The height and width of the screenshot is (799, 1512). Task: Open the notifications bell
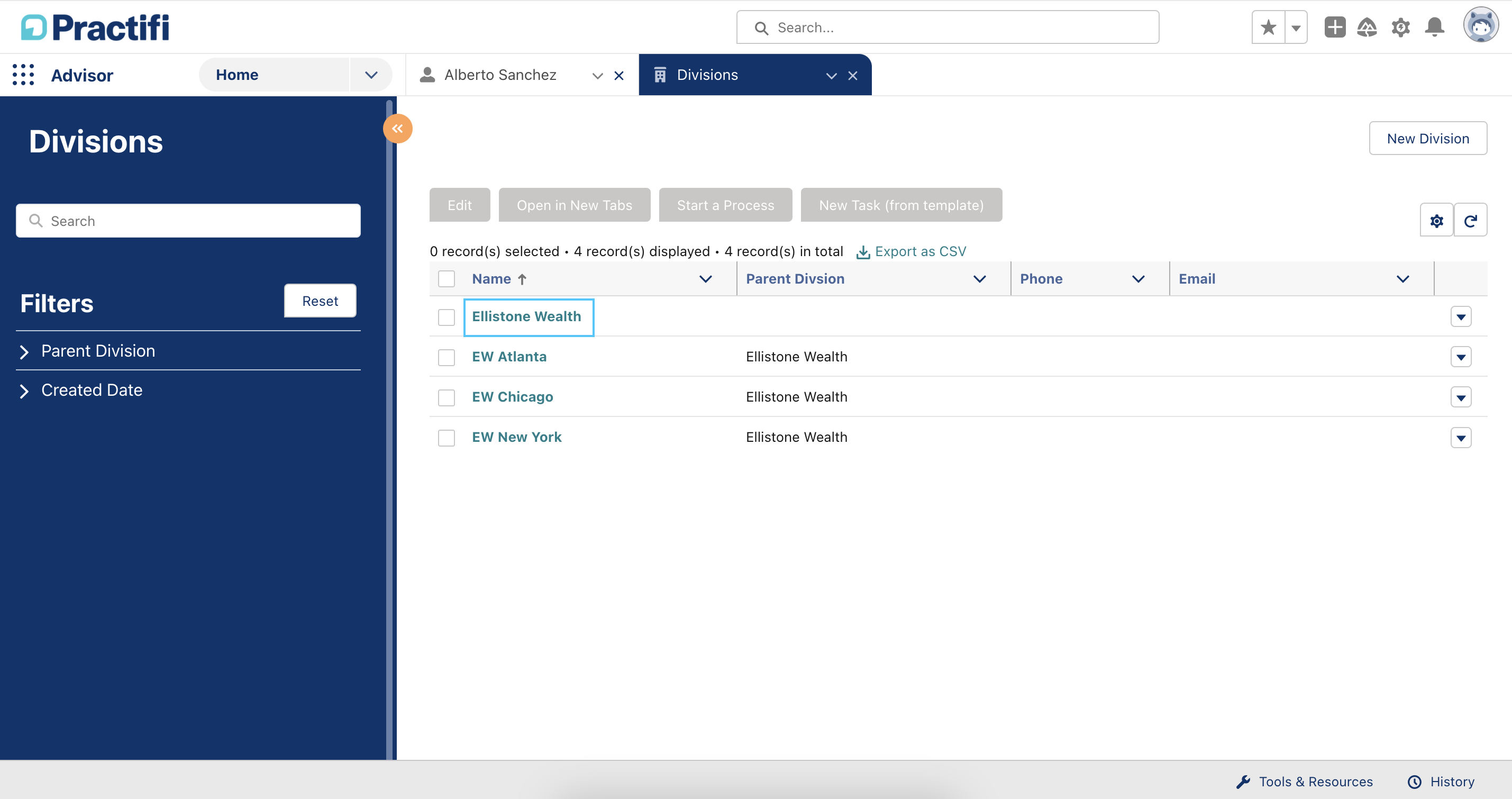click(1435, 27)
